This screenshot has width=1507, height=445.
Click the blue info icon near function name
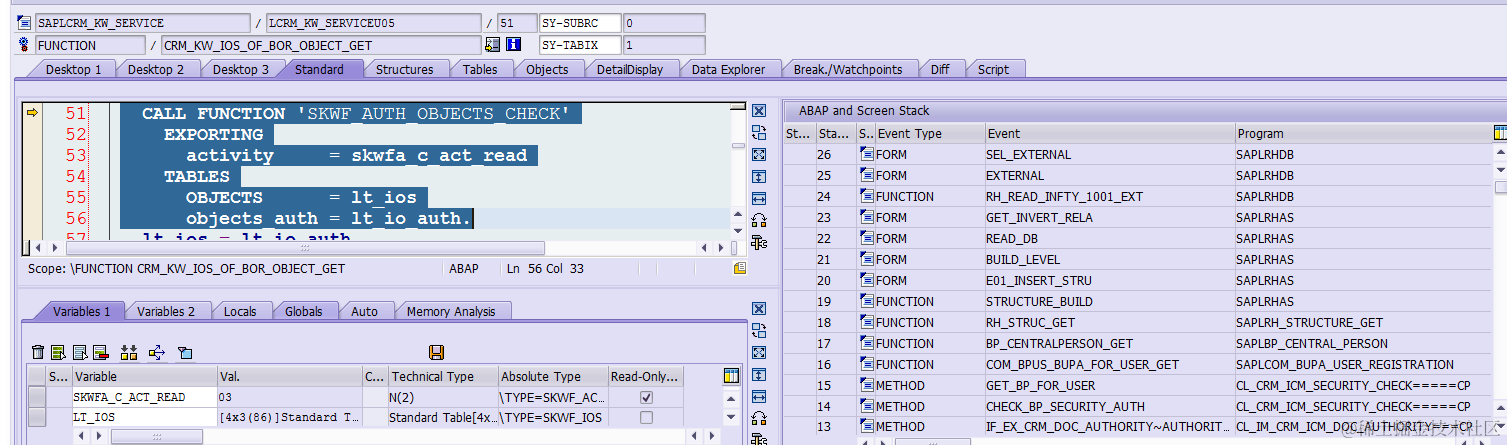click(x=514, y=45)
